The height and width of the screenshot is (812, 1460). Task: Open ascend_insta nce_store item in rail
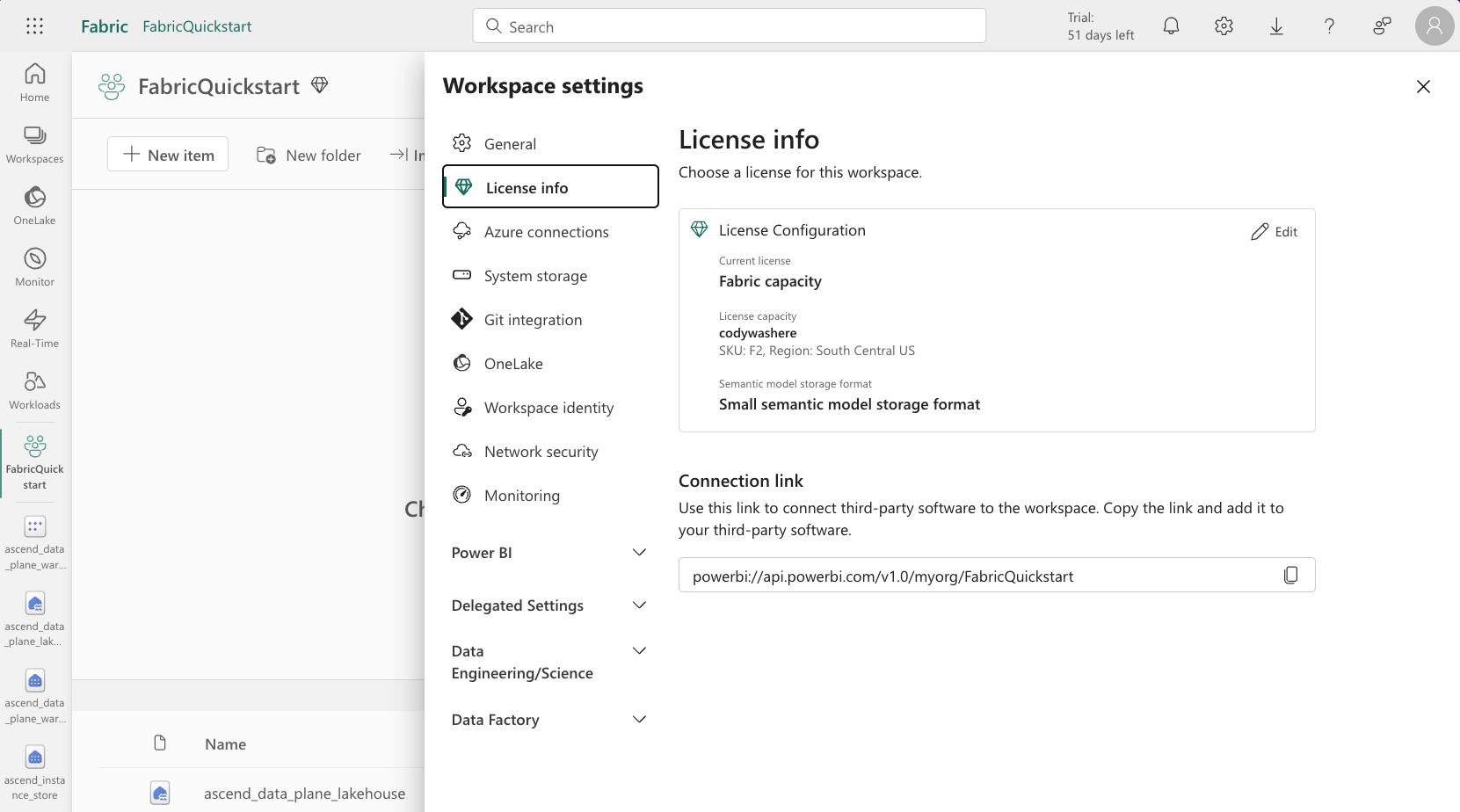[35, 772]
